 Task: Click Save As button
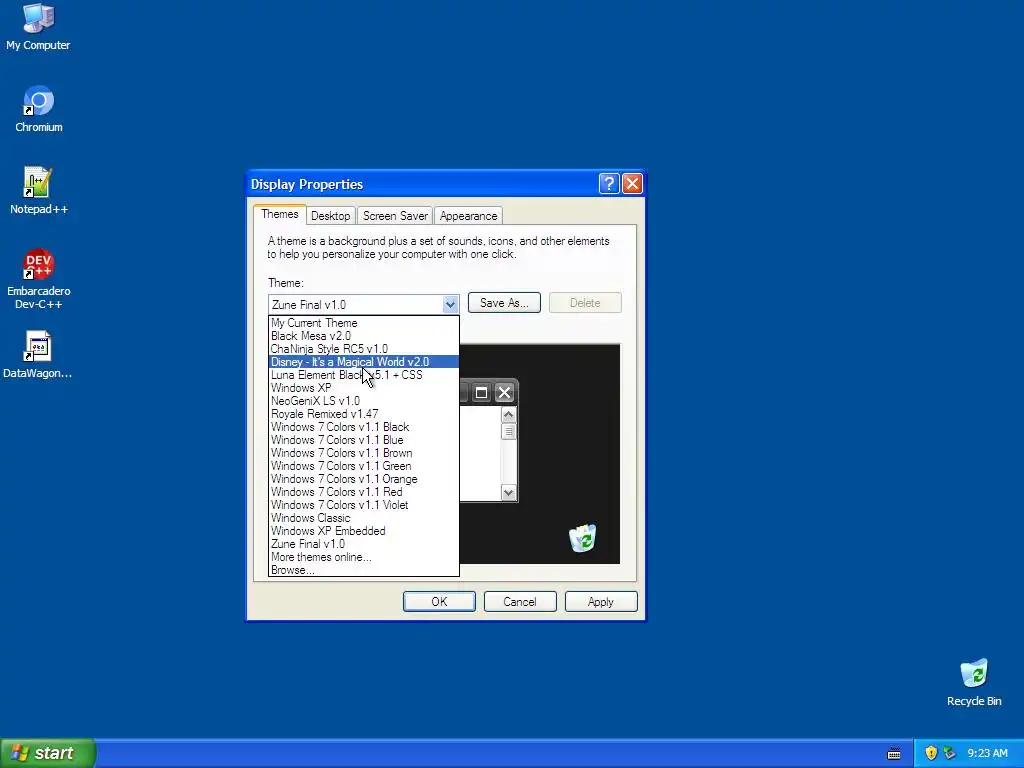(504, 303)
